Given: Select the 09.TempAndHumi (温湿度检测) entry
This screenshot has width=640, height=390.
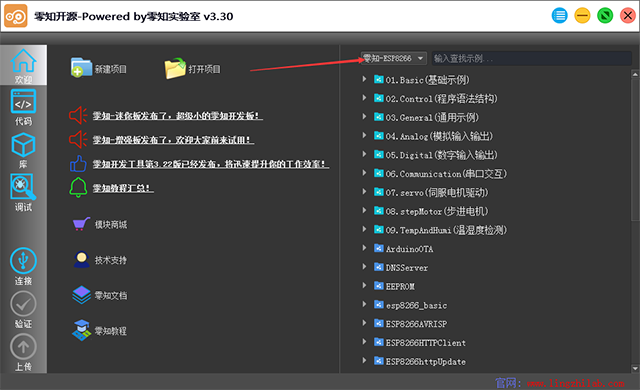Looking at the screenshot, I should [446, 230].
